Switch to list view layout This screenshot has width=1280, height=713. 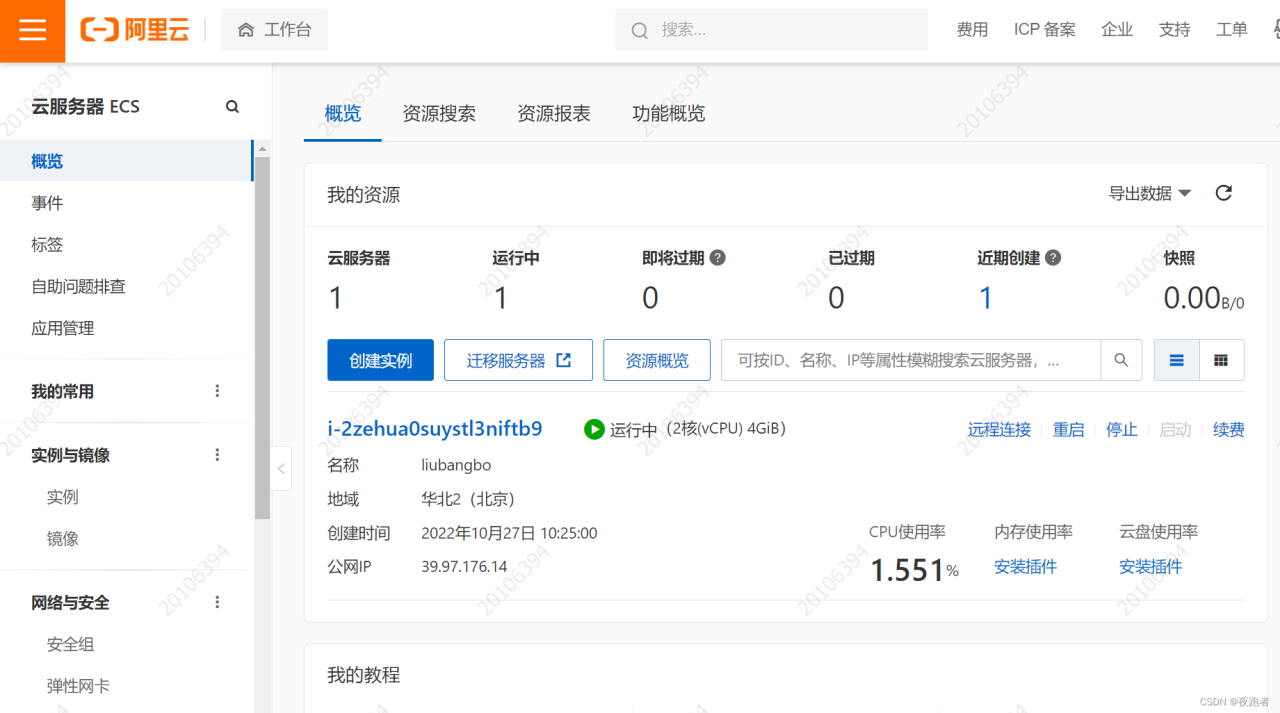pos(1177,360)
